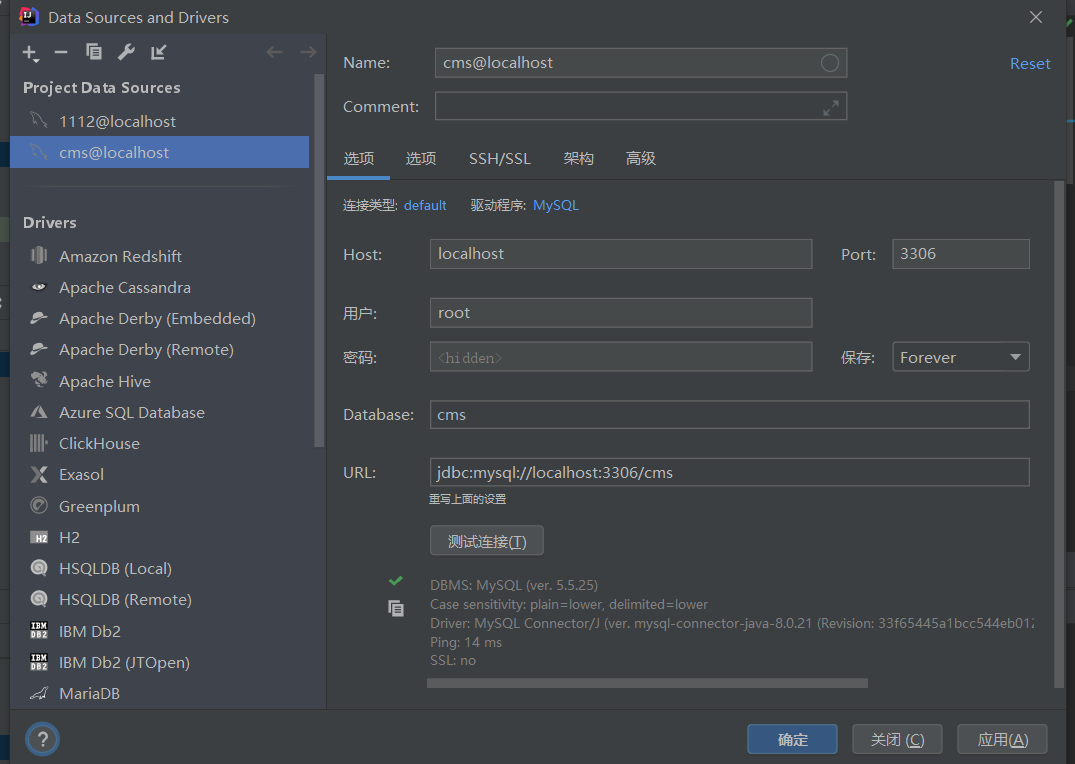Click the 关闭 close button
This screenshot has width=1075, height=764.
(897, 739)
